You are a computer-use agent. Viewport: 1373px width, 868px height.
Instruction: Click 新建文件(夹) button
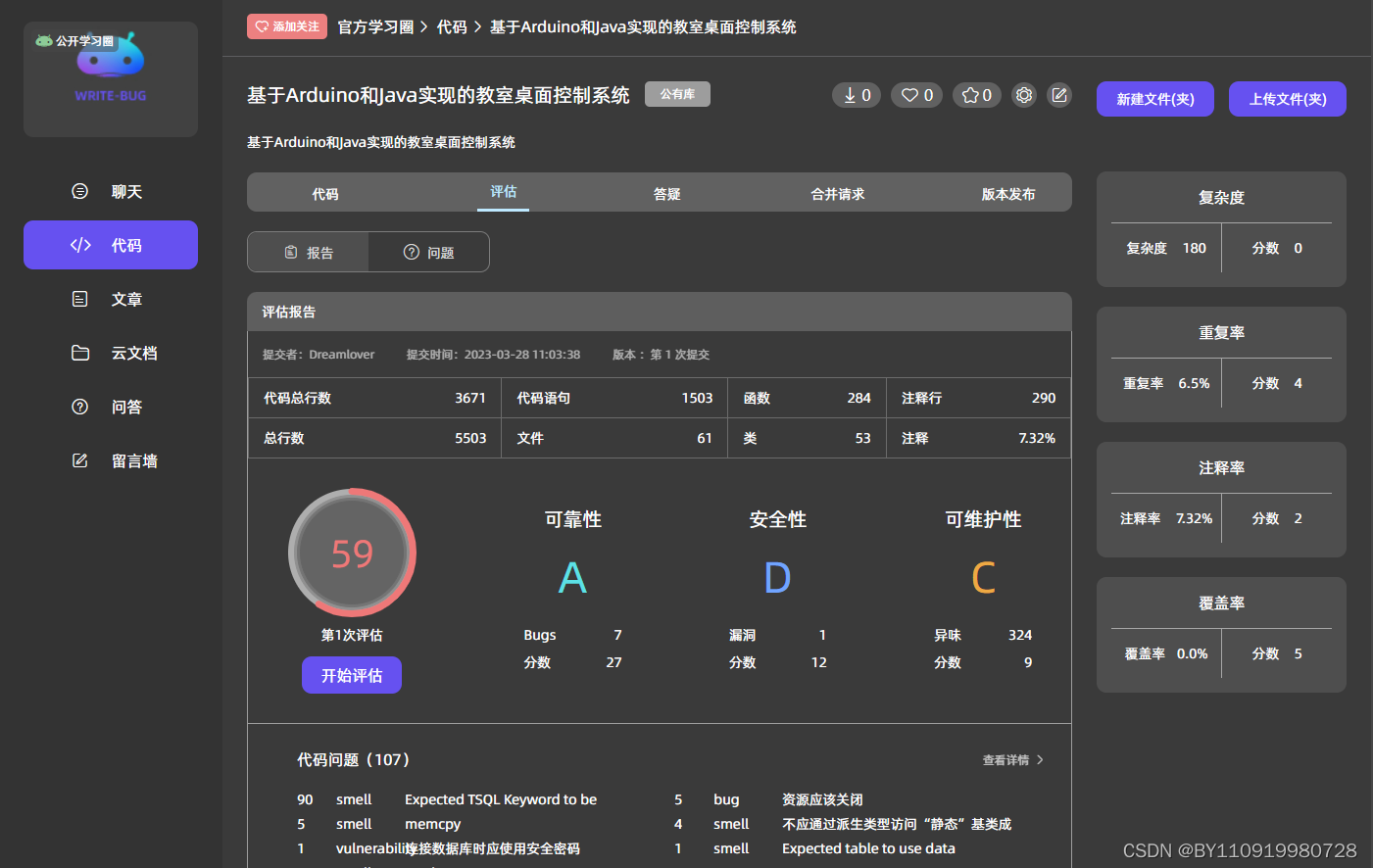(x=1155, y=99)
